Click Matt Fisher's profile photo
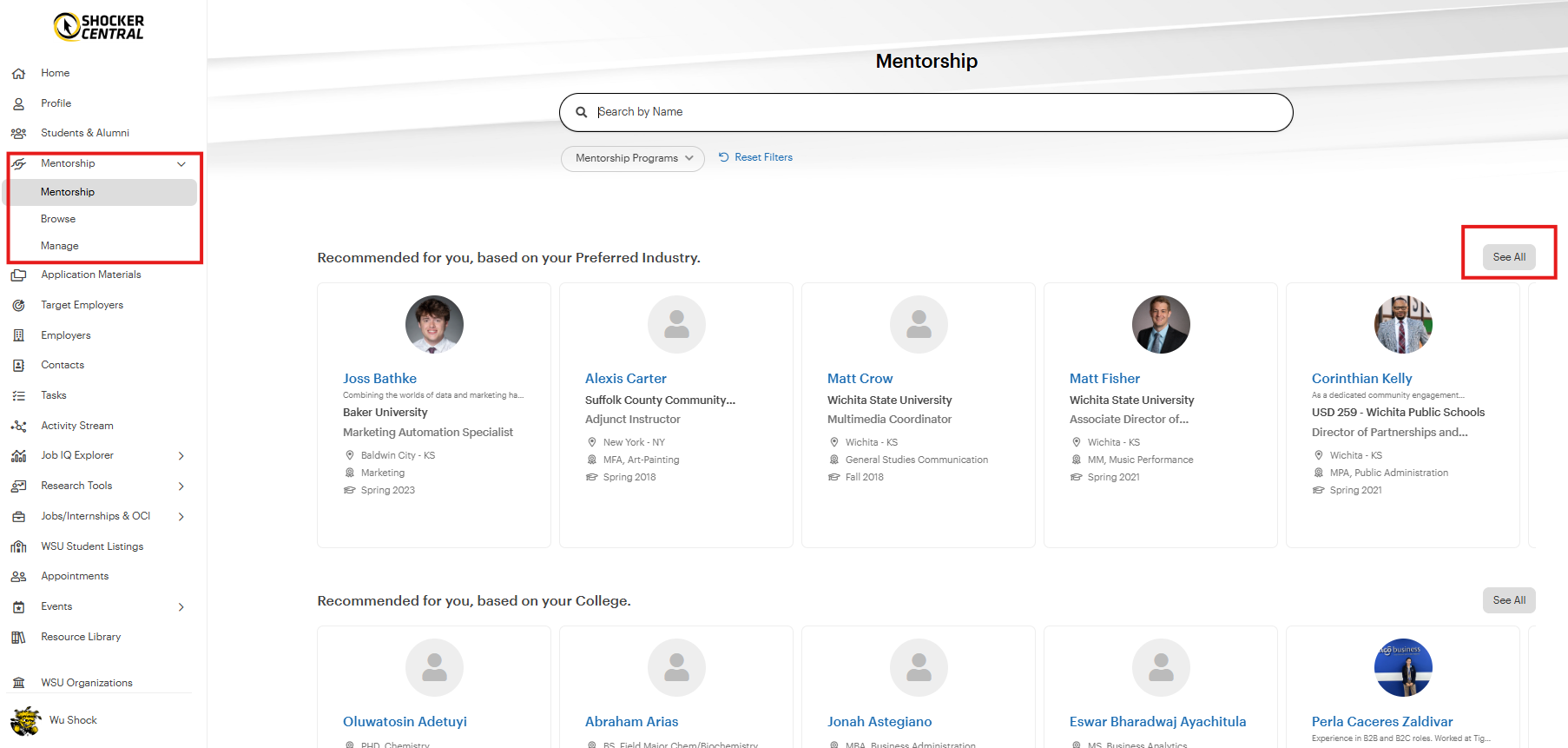Image resolution: width=1568 pixels, height=748 pixels. point(1161,325)
